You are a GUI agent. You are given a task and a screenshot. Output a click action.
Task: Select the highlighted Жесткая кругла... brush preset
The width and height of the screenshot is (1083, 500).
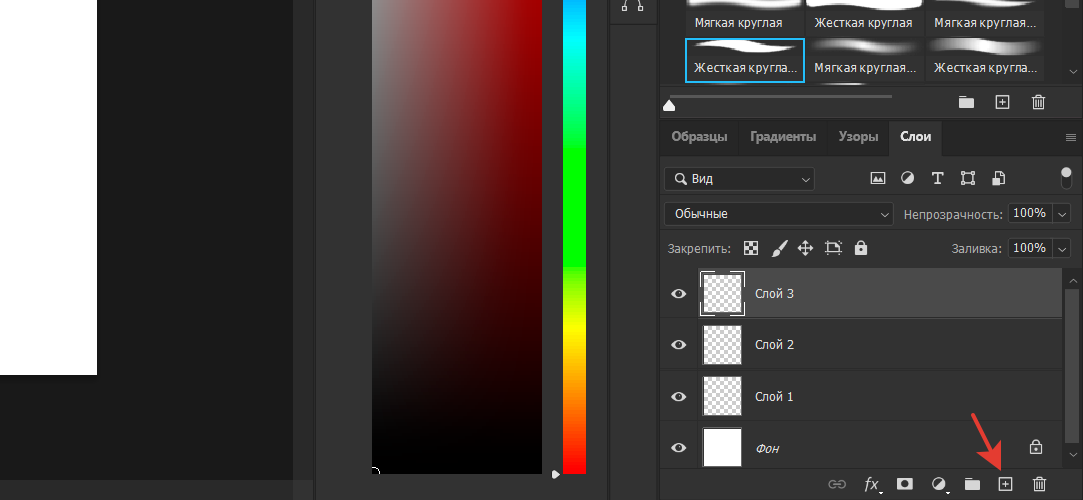point(745,60)
